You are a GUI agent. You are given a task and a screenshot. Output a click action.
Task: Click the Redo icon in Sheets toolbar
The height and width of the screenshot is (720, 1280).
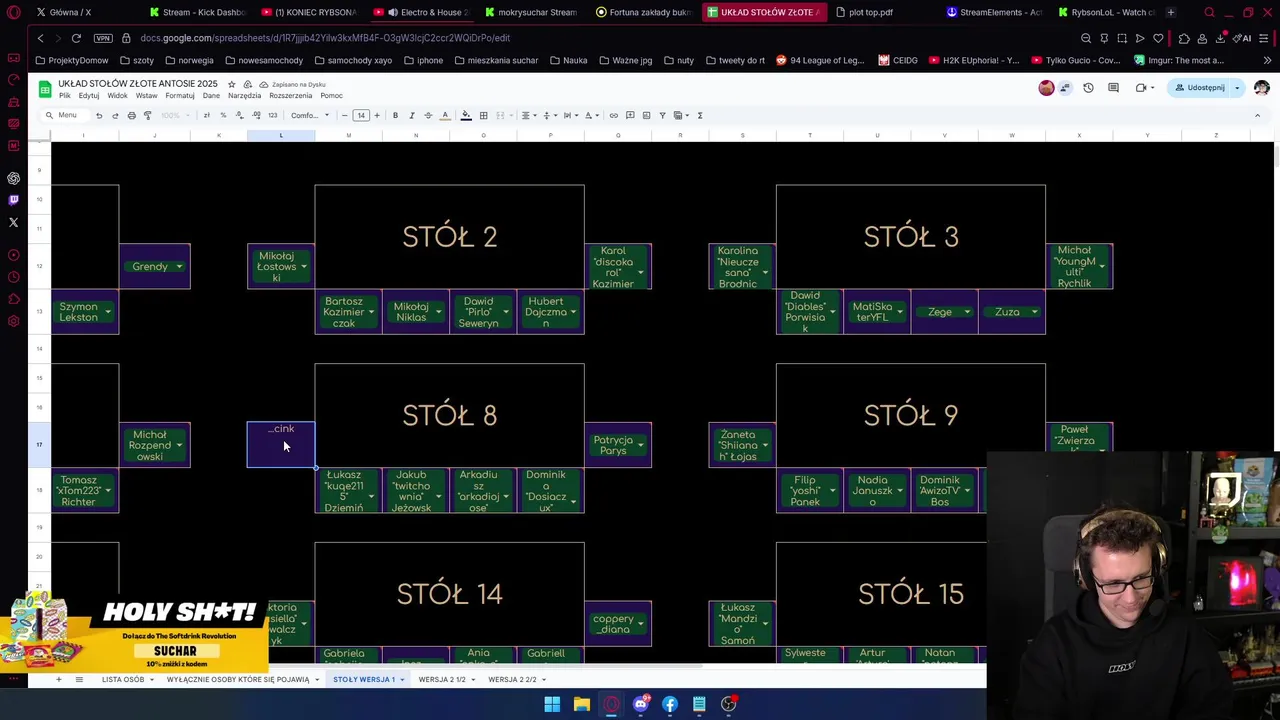[x=115, y=115]
